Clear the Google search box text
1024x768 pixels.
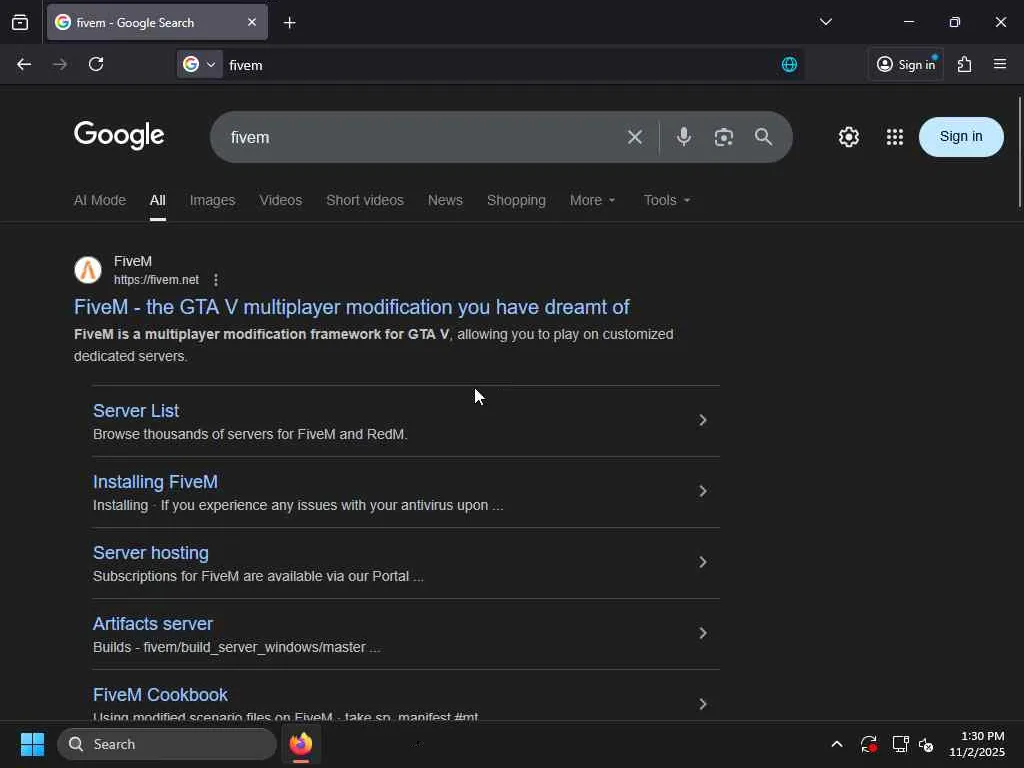click(635, 137)
